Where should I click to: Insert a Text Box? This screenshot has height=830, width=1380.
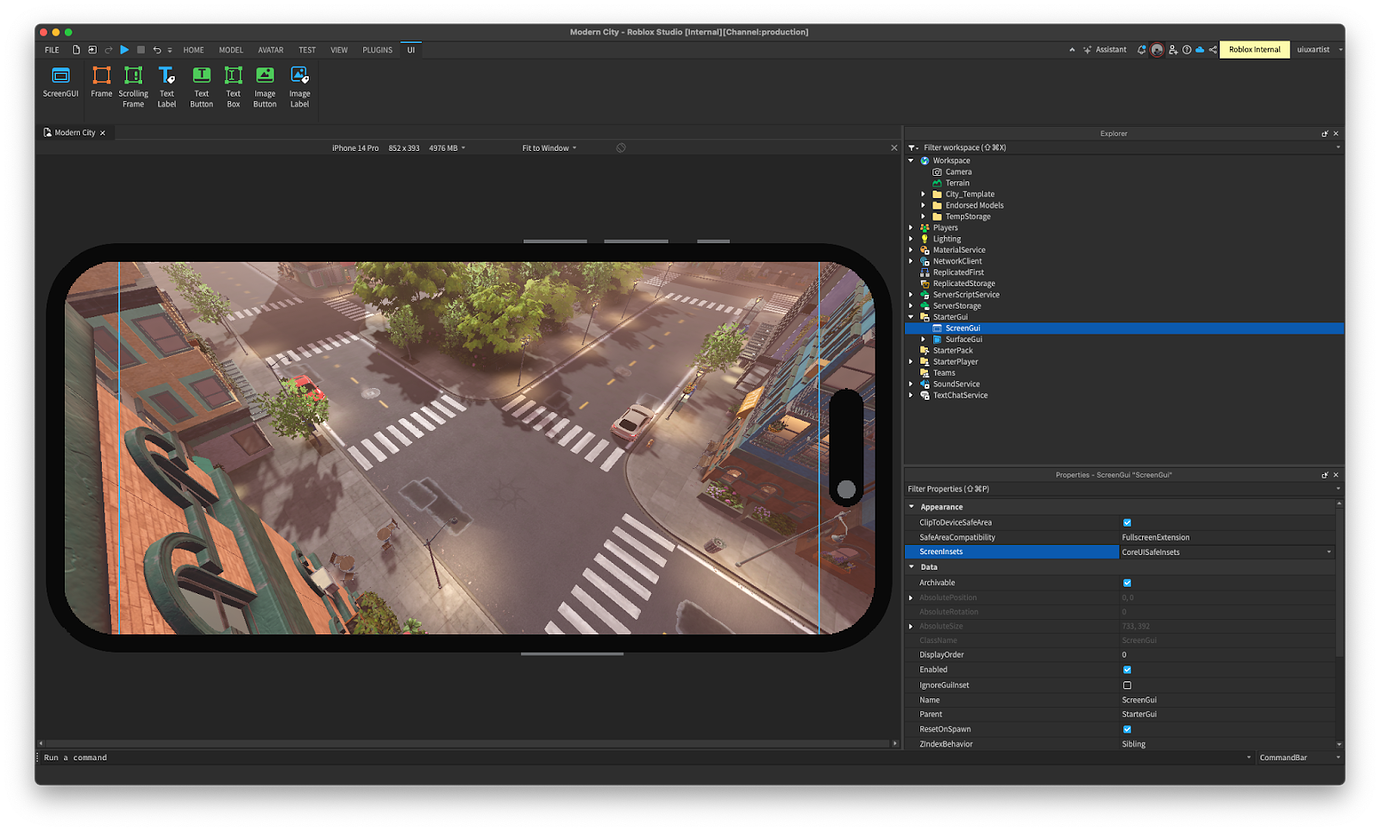(x=233, y=85)
